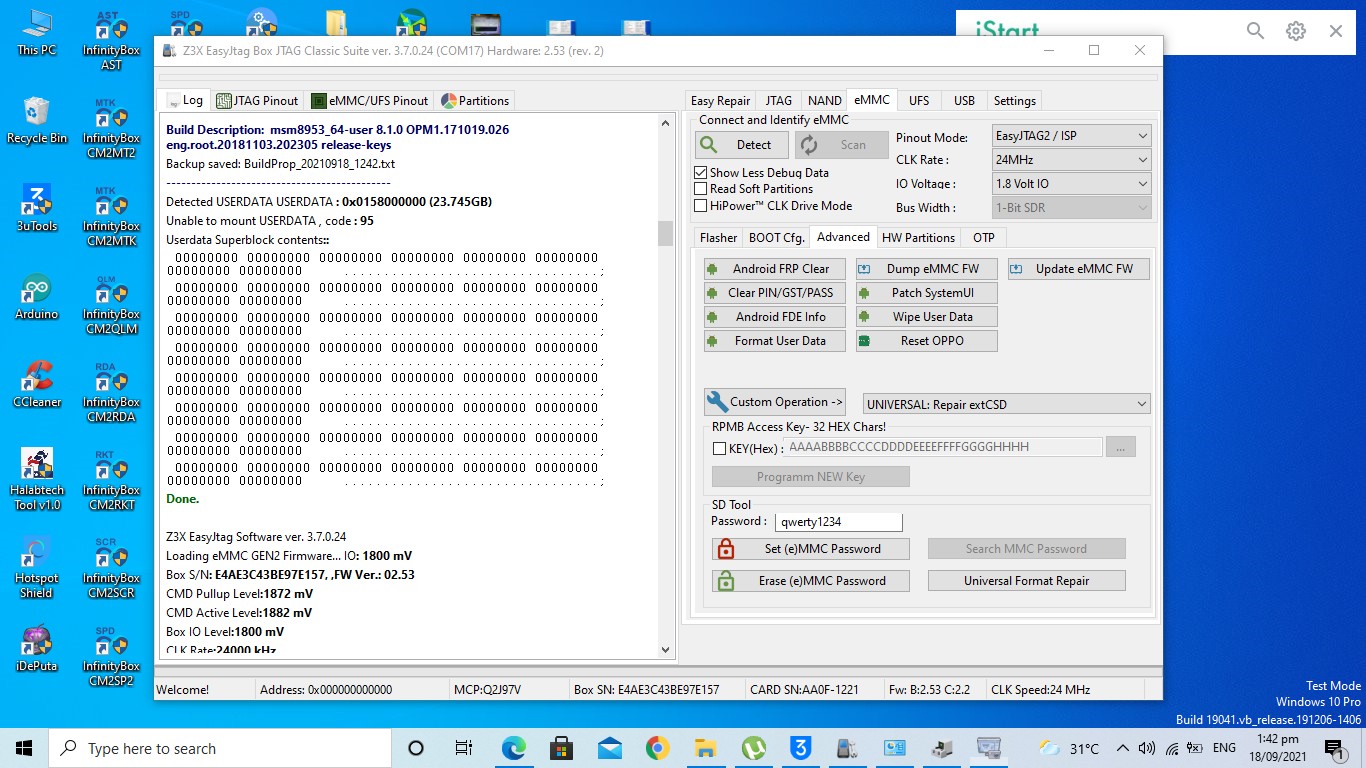Open InfinityBox CM2RDA desktop shortcut
Image resolution: width=1366 pixels, height=768 pixels.
coord(111,393)
